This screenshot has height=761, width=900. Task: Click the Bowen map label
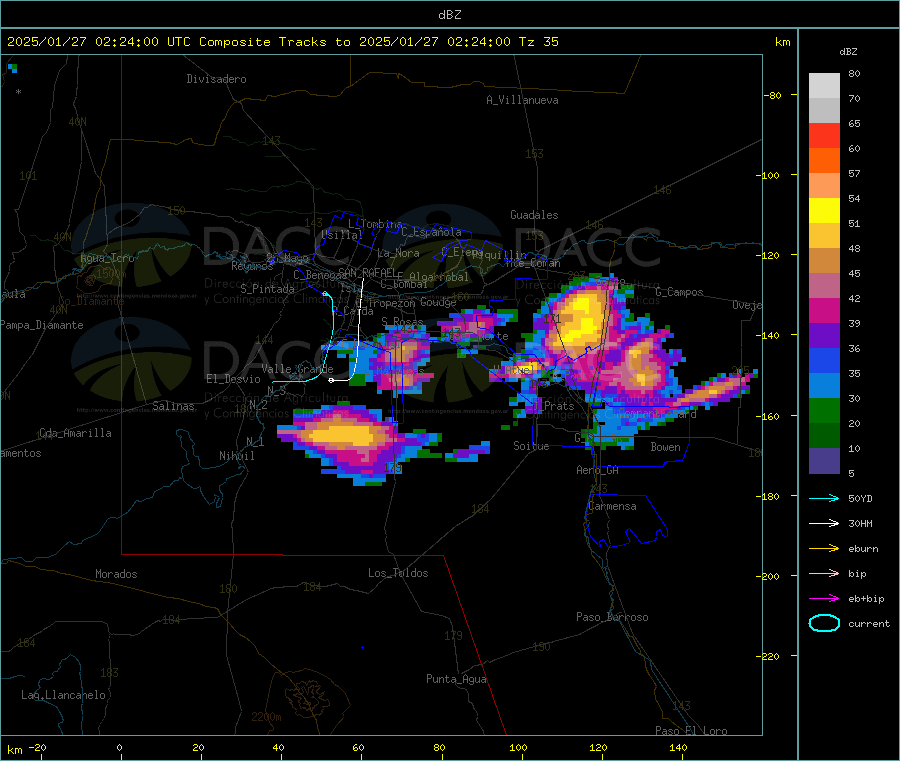click(x=665, y=447)
